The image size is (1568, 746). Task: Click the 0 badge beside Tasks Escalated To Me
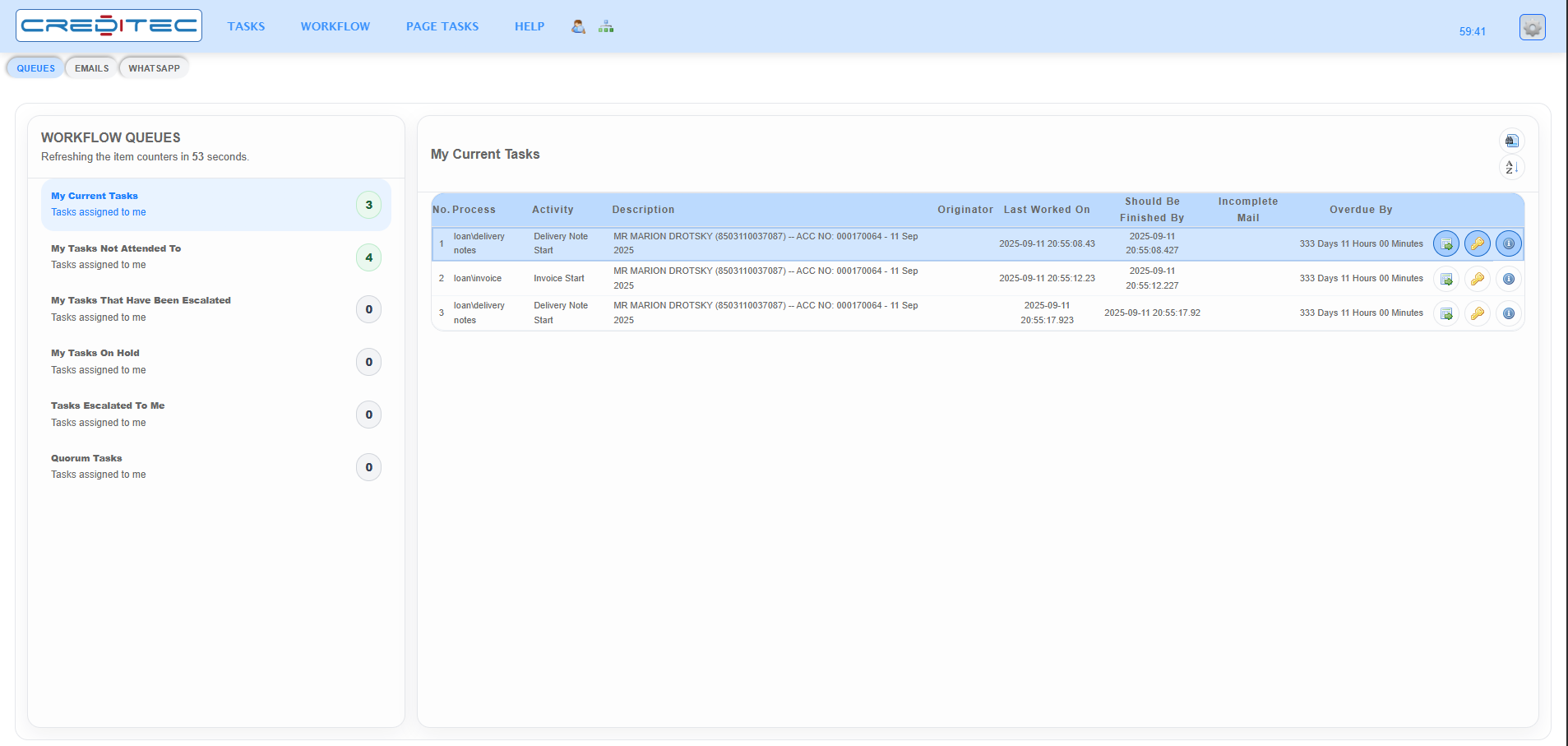[x=368, y=415]
